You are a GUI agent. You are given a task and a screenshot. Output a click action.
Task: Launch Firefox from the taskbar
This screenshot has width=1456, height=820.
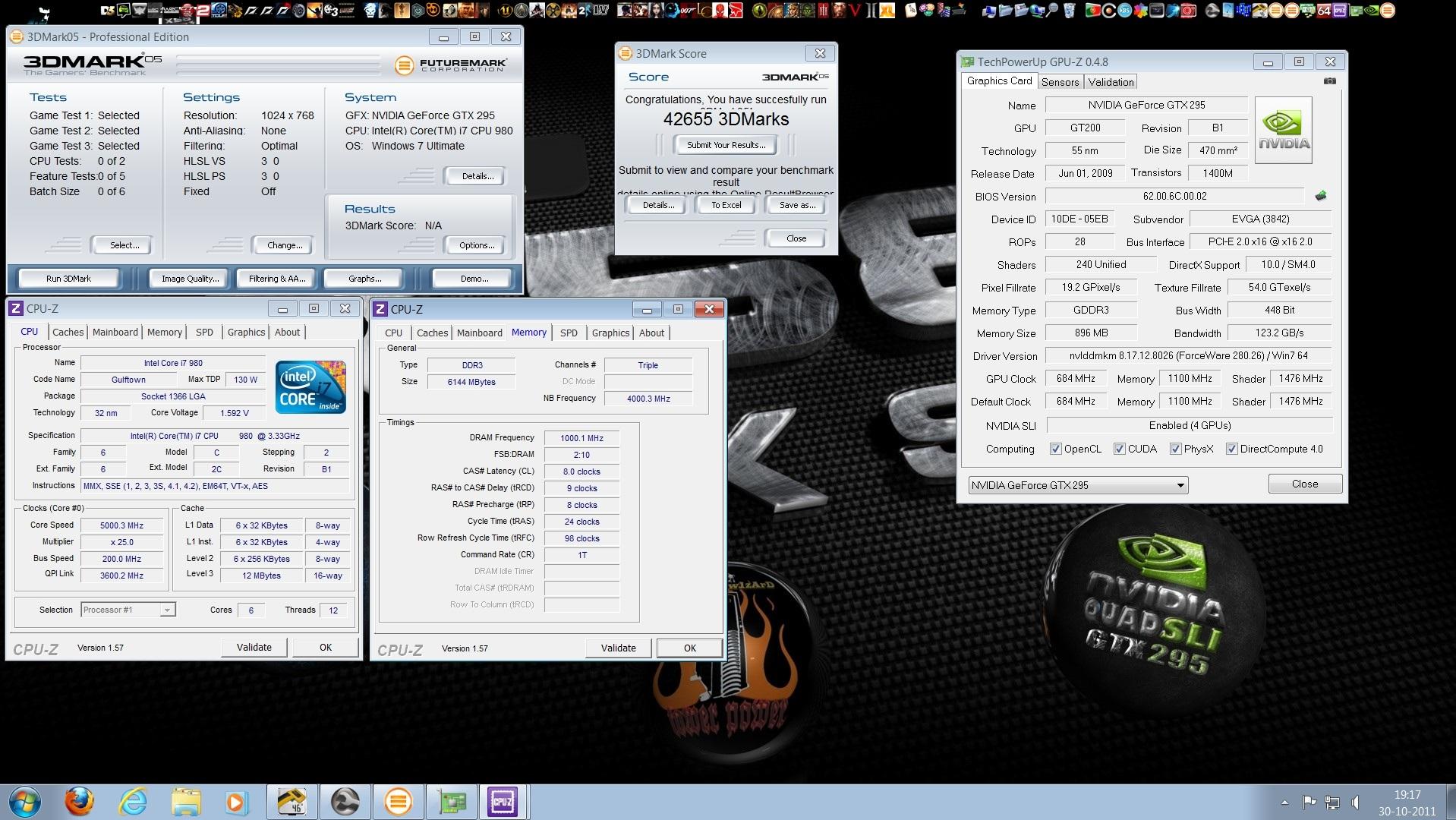click(x=79, y=802)
